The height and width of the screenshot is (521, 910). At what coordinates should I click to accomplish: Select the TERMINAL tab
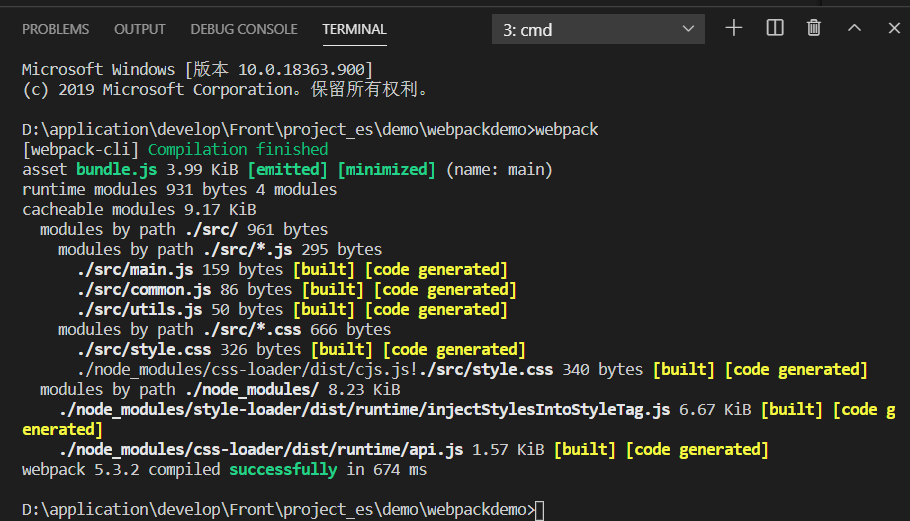click(355, 29)
